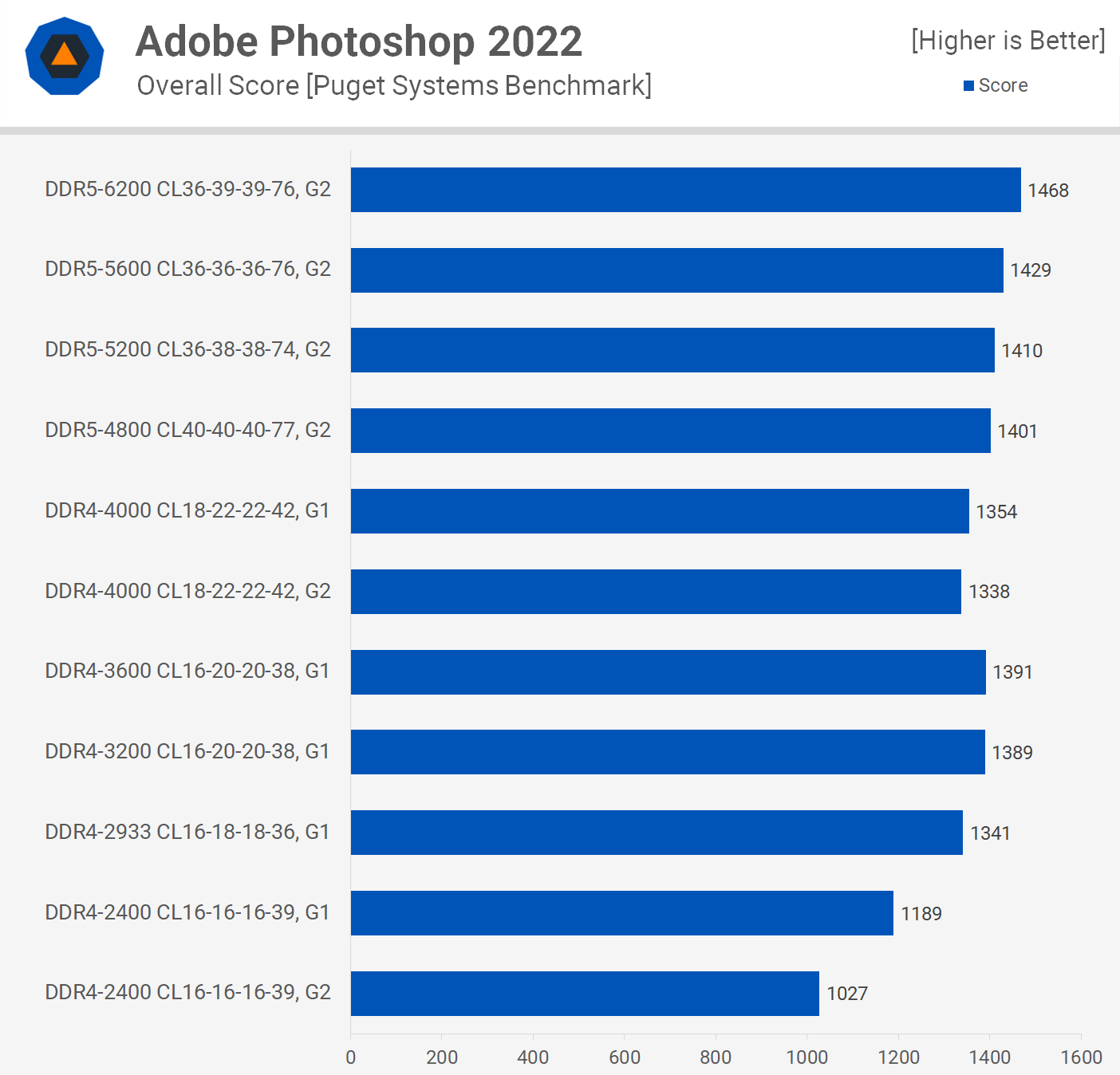Click the blue polygon benchmark logo icon

click(x=65, y=56)
